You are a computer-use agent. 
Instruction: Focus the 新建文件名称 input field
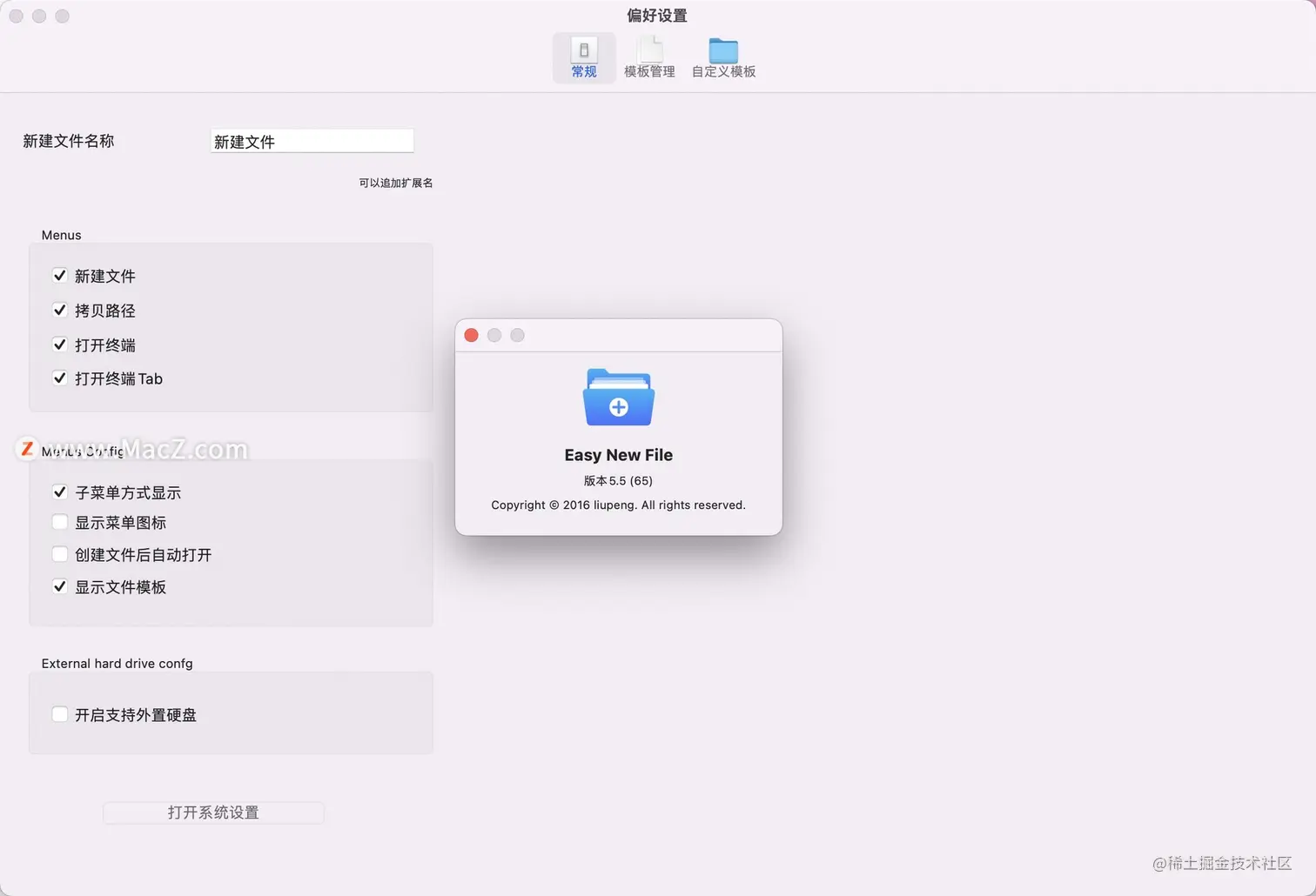coord(312,141)
